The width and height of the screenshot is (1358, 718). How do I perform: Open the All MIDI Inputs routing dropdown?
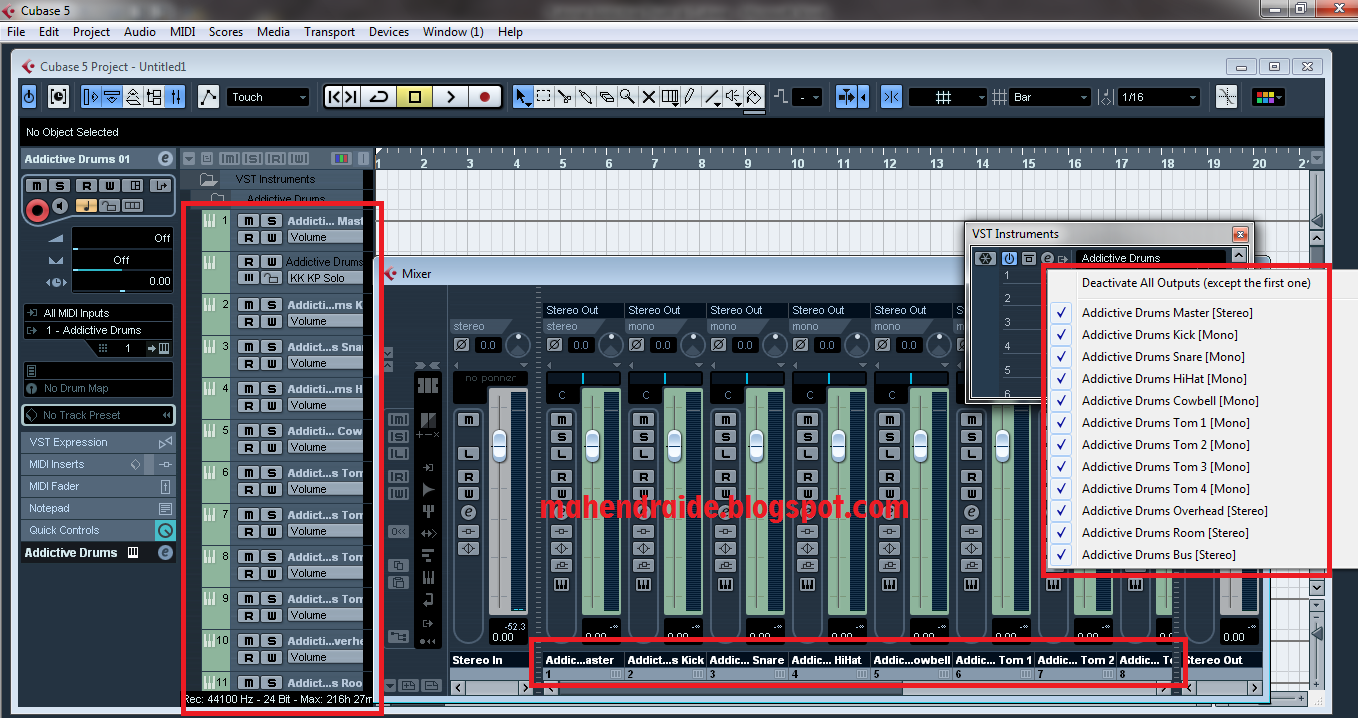coord(98,313)
